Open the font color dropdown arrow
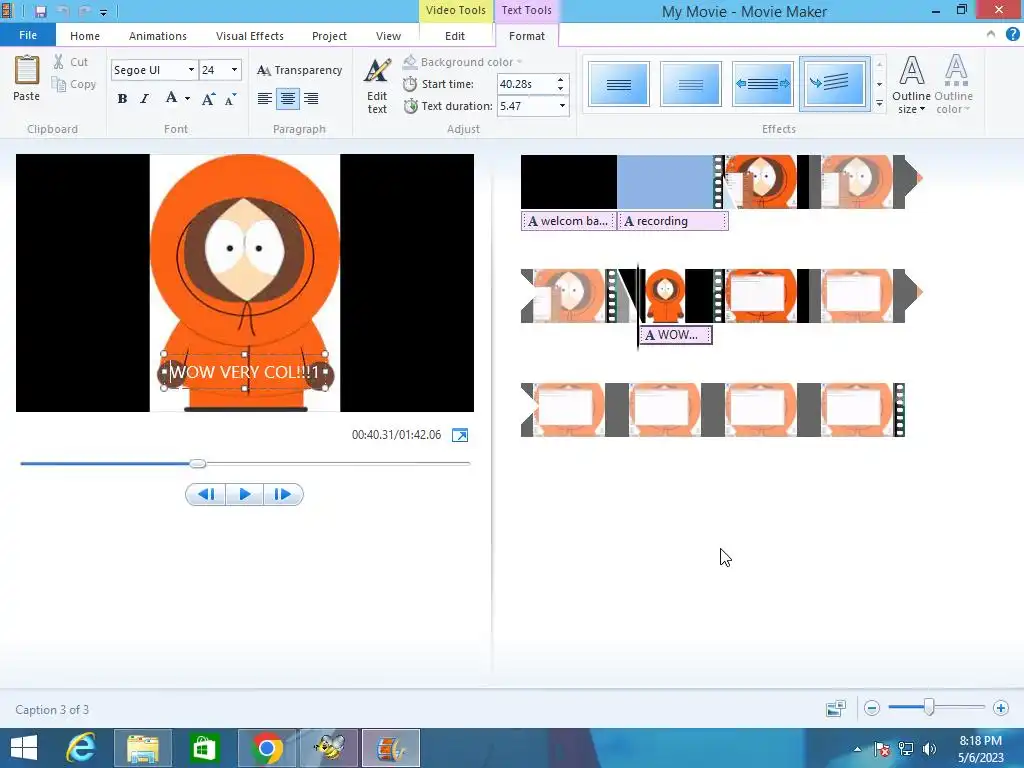The width and height of the screenshot is (1024, 768). coord(187,99)
